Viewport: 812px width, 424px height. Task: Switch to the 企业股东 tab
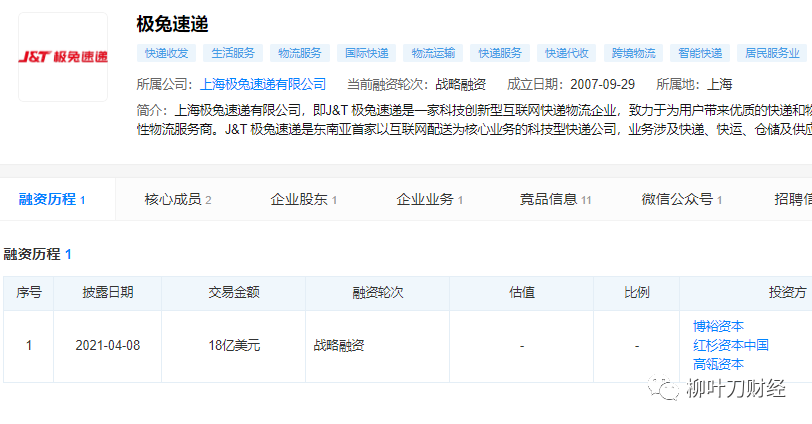pos(303,199)
